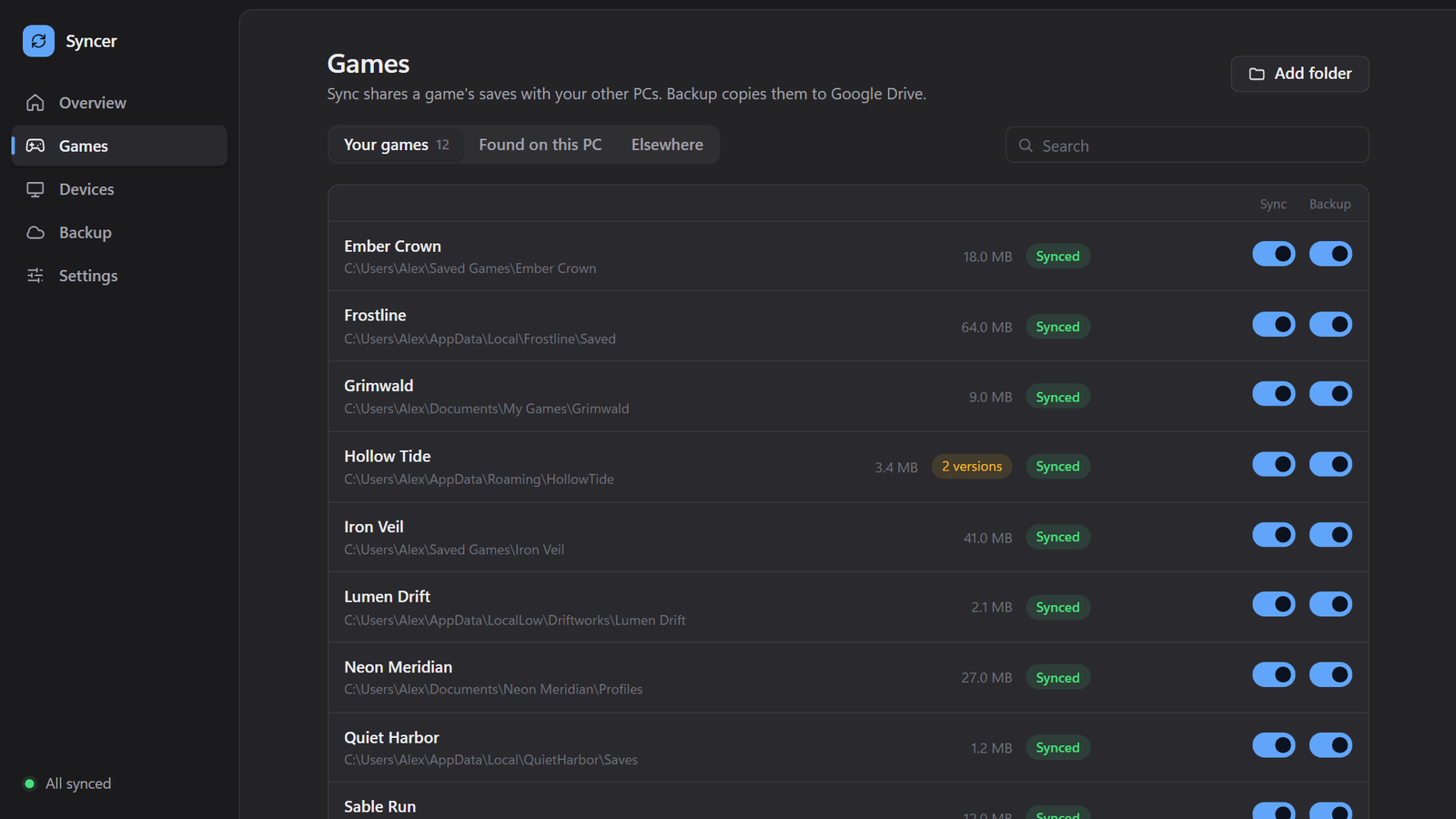Switch to Found on this PC tab
This screenshot has width=1456, height=819.
[541, 145]
